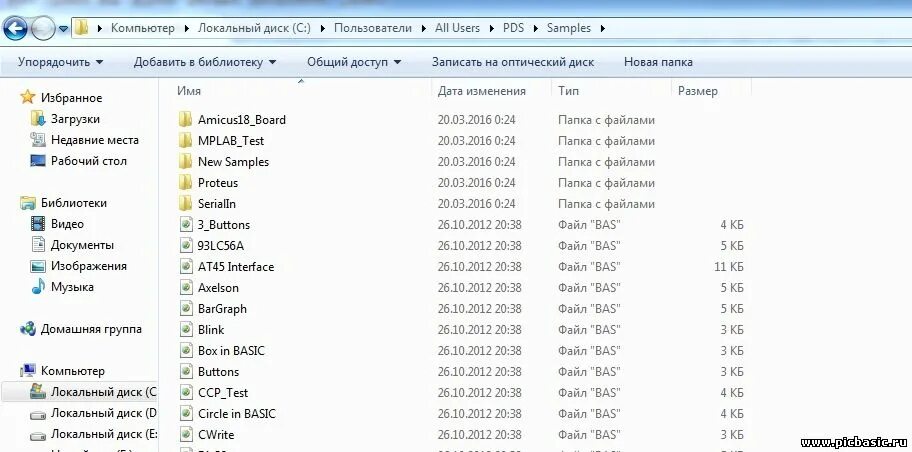Select the file name Circle in BASIC
Screen dimensions: 912x452
[237, 414]
